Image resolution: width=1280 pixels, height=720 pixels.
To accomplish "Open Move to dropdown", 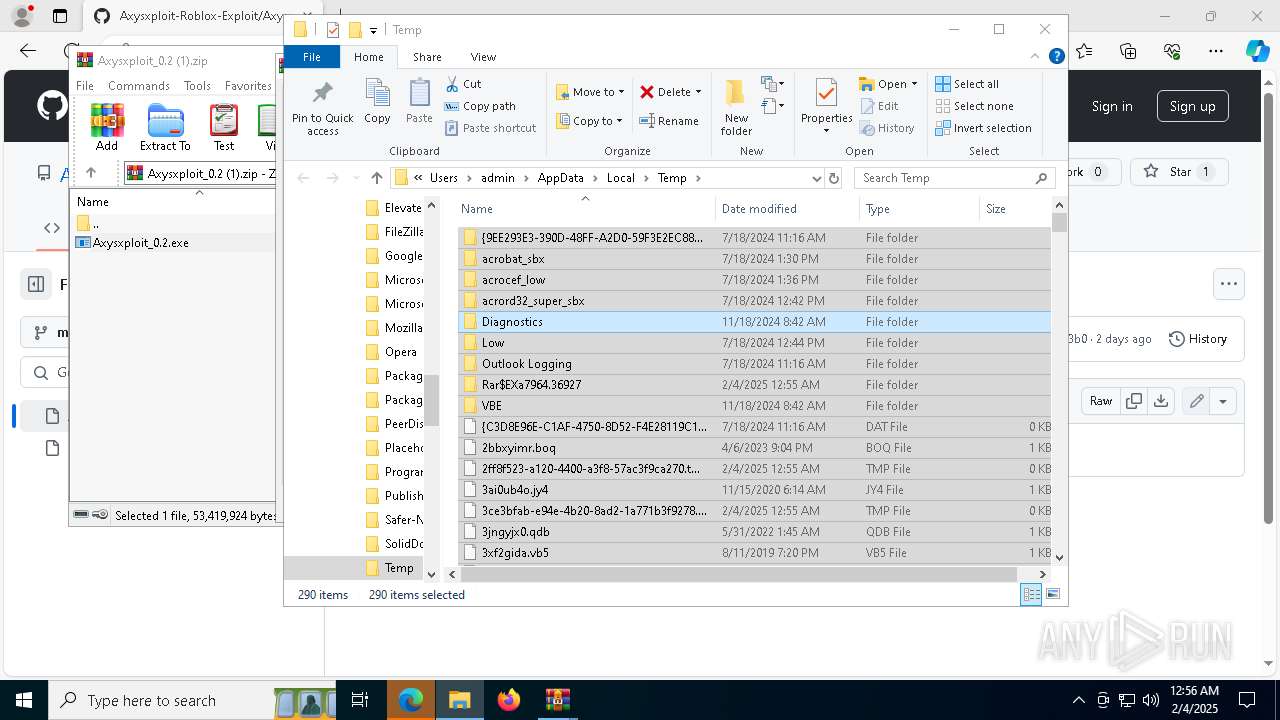I will pos(590,92).
